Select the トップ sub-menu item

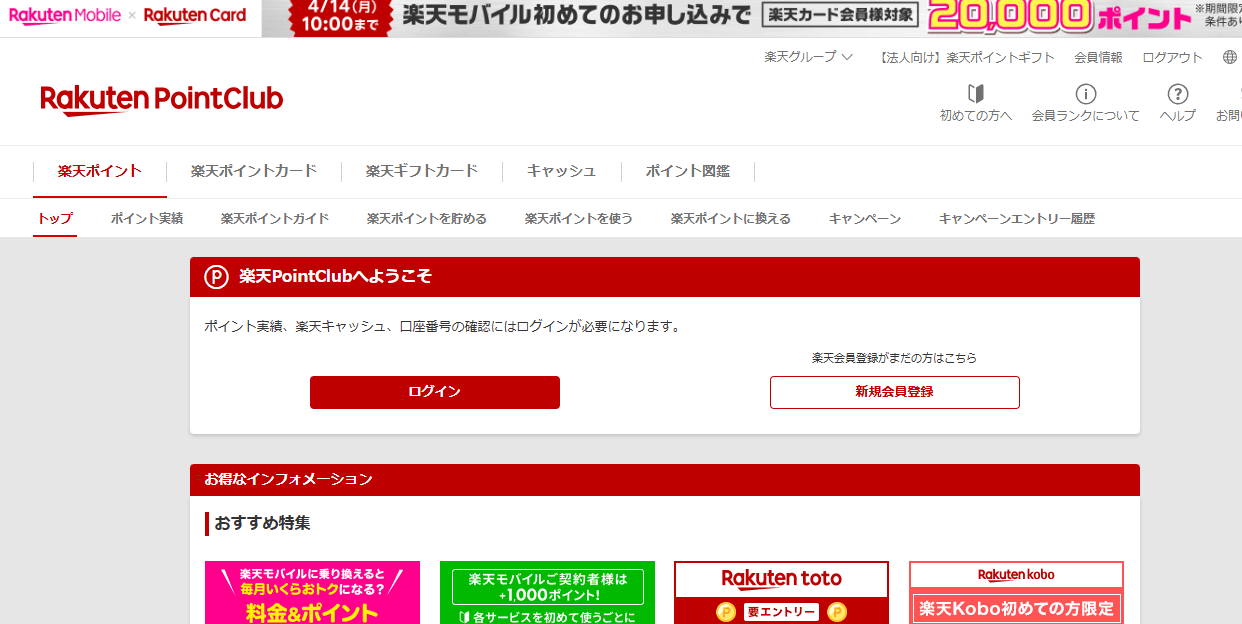[55, 218]
